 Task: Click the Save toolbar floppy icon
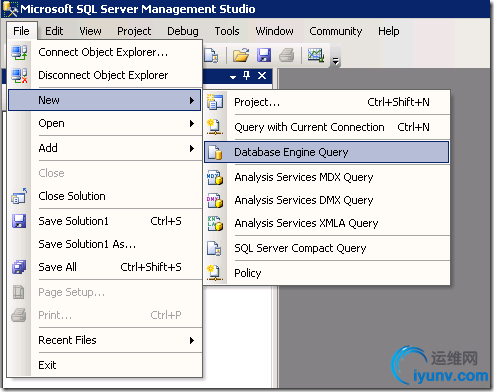pos(264,55)
